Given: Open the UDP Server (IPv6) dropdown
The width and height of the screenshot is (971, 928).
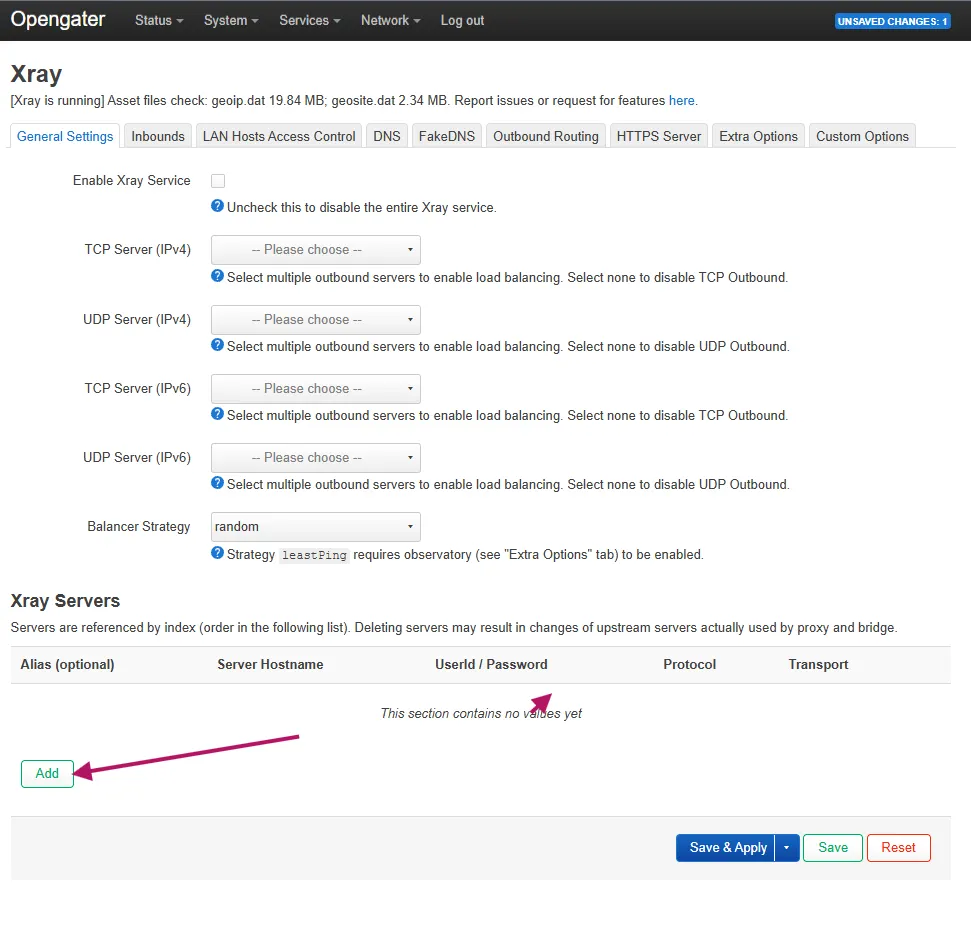Looking at the screenshot, I should tap(316, 457).
